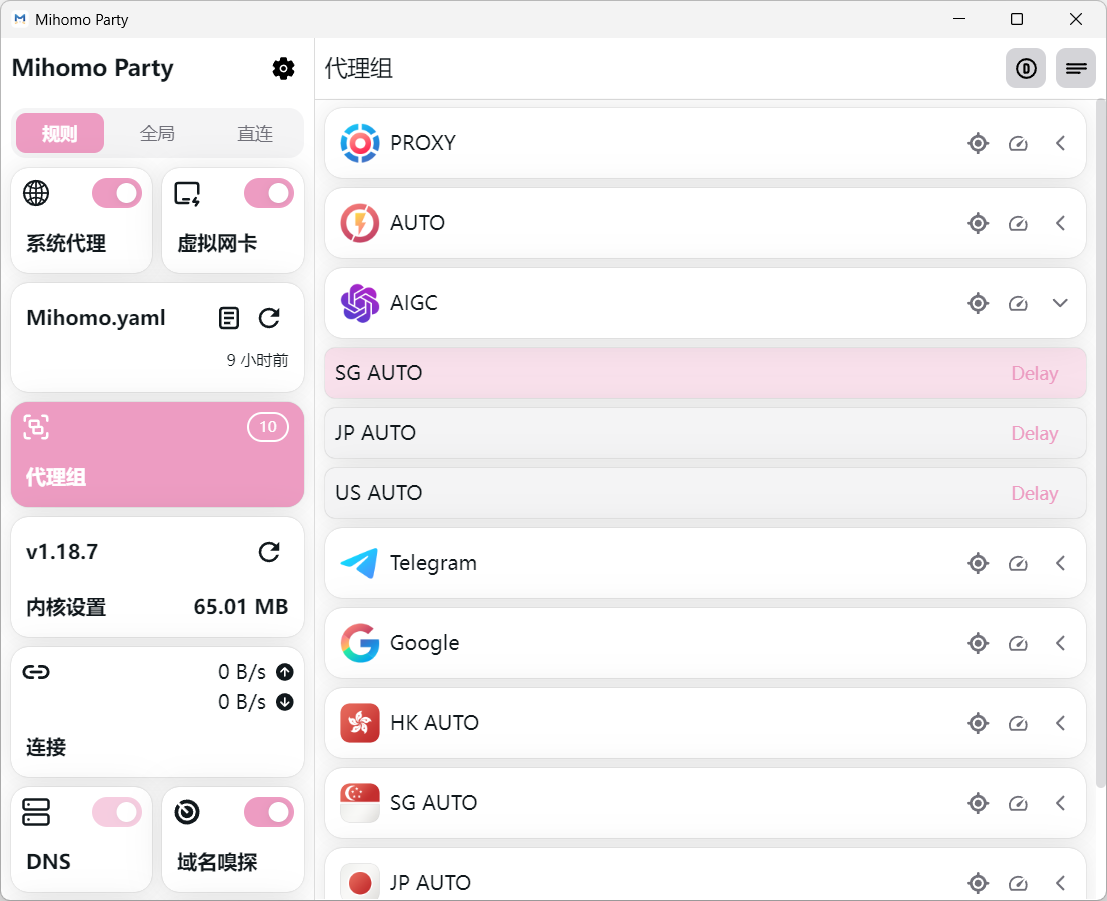This screenshot has height=901, width=1107.
Task: Toggle the delay display button in the header
Action: (x=1025, y=68)
